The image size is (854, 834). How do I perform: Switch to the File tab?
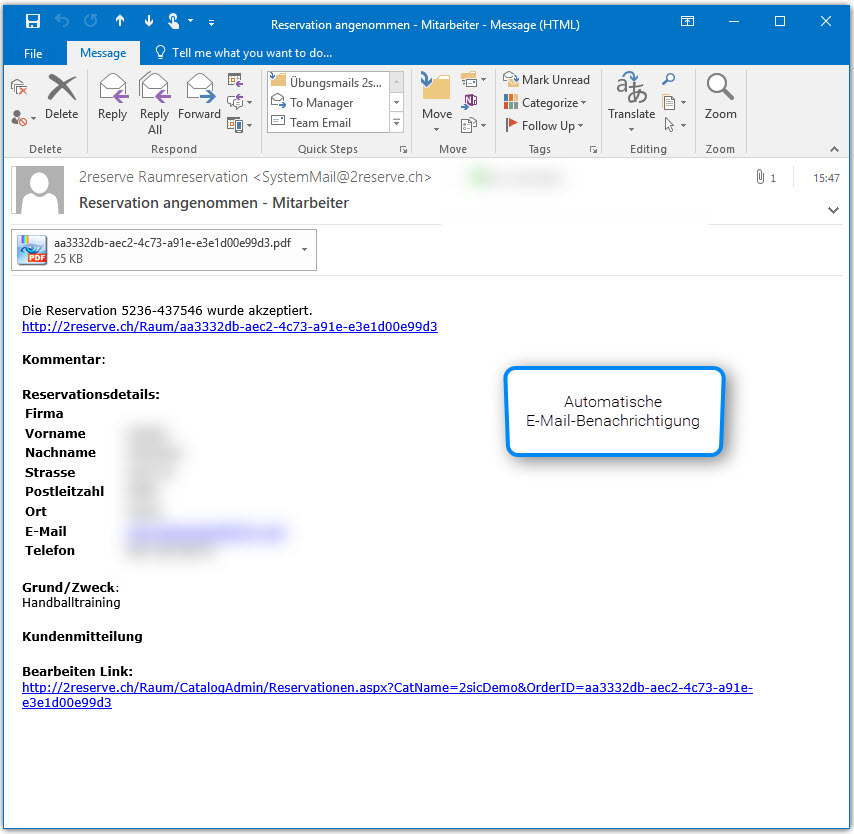coord(33,52)
